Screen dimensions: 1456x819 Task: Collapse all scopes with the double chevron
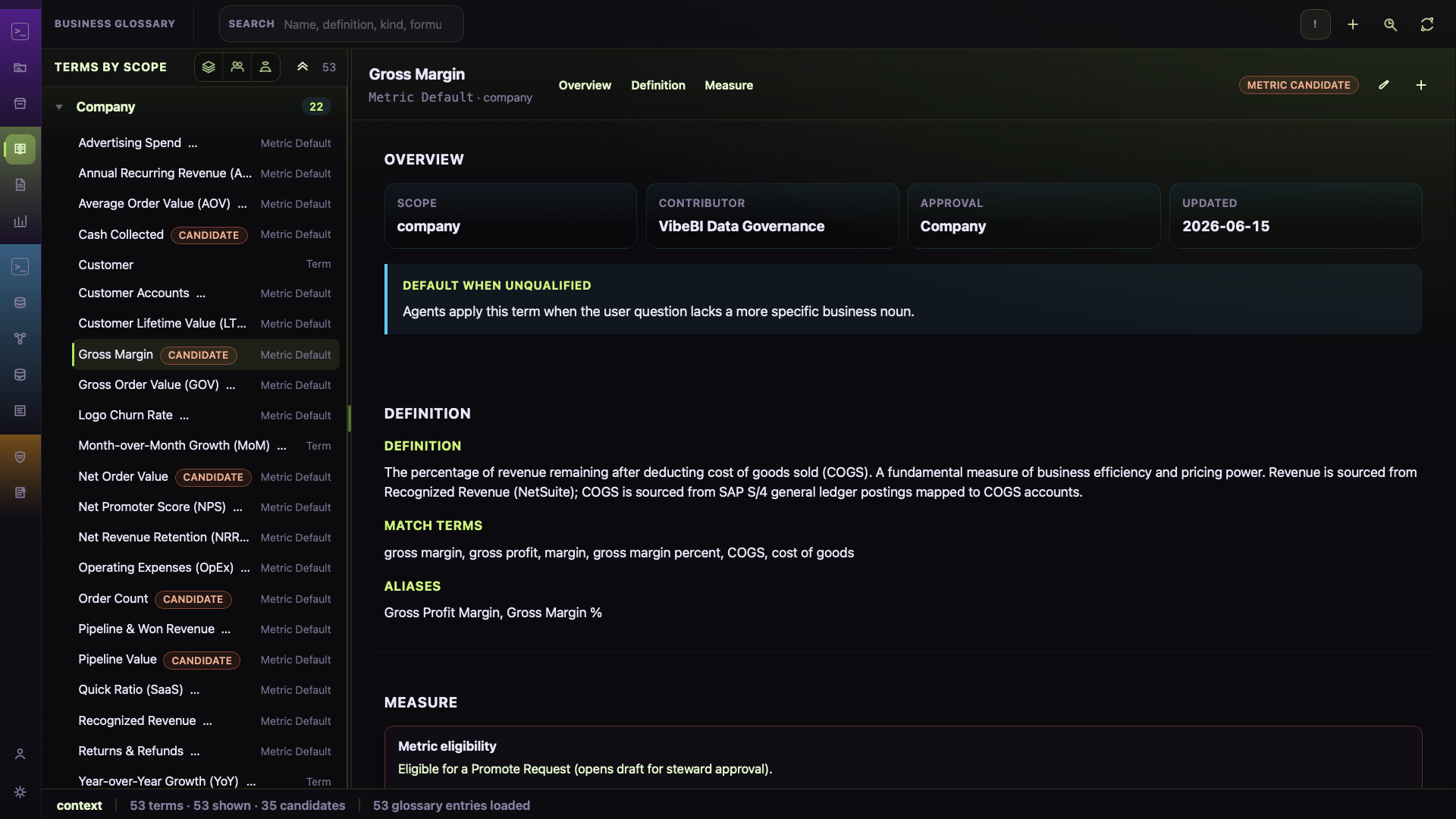pos(303,67)
